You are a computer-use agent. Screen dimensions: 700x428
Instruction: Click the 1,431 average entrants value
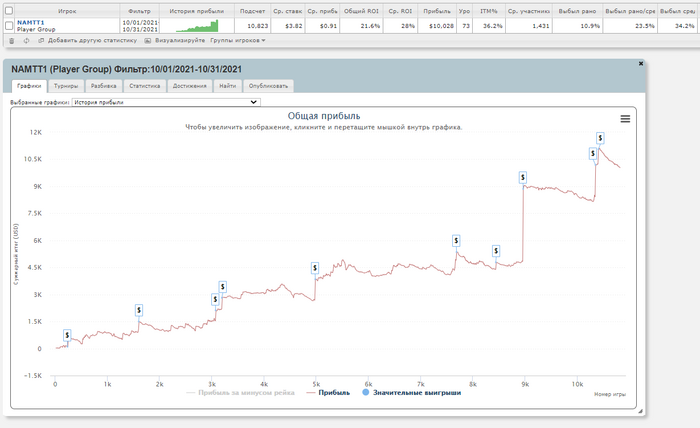pyautogui.click(x=541, y=26)
